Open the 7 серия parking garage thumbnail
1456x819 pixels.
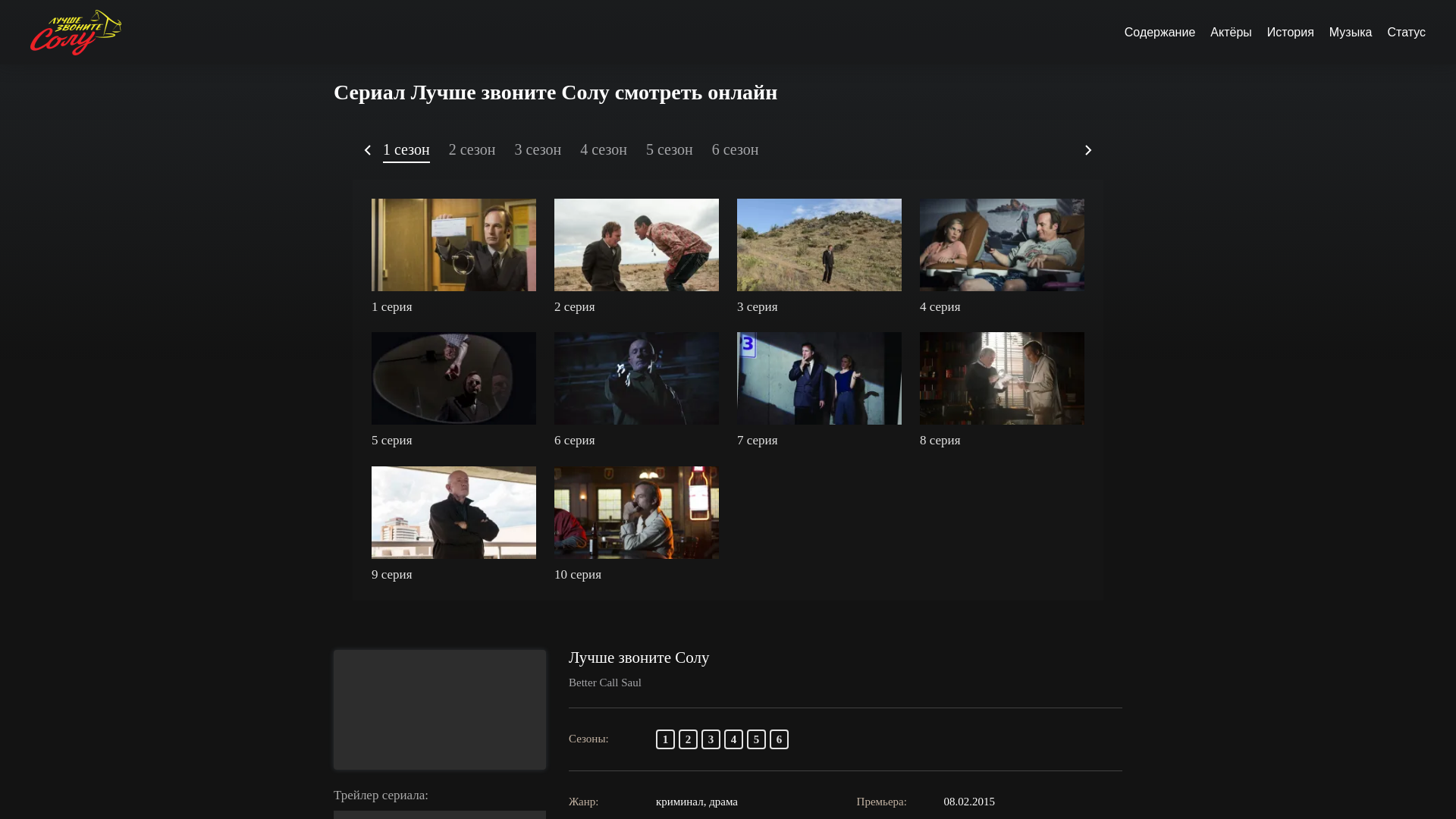click(x=819, y=378)
